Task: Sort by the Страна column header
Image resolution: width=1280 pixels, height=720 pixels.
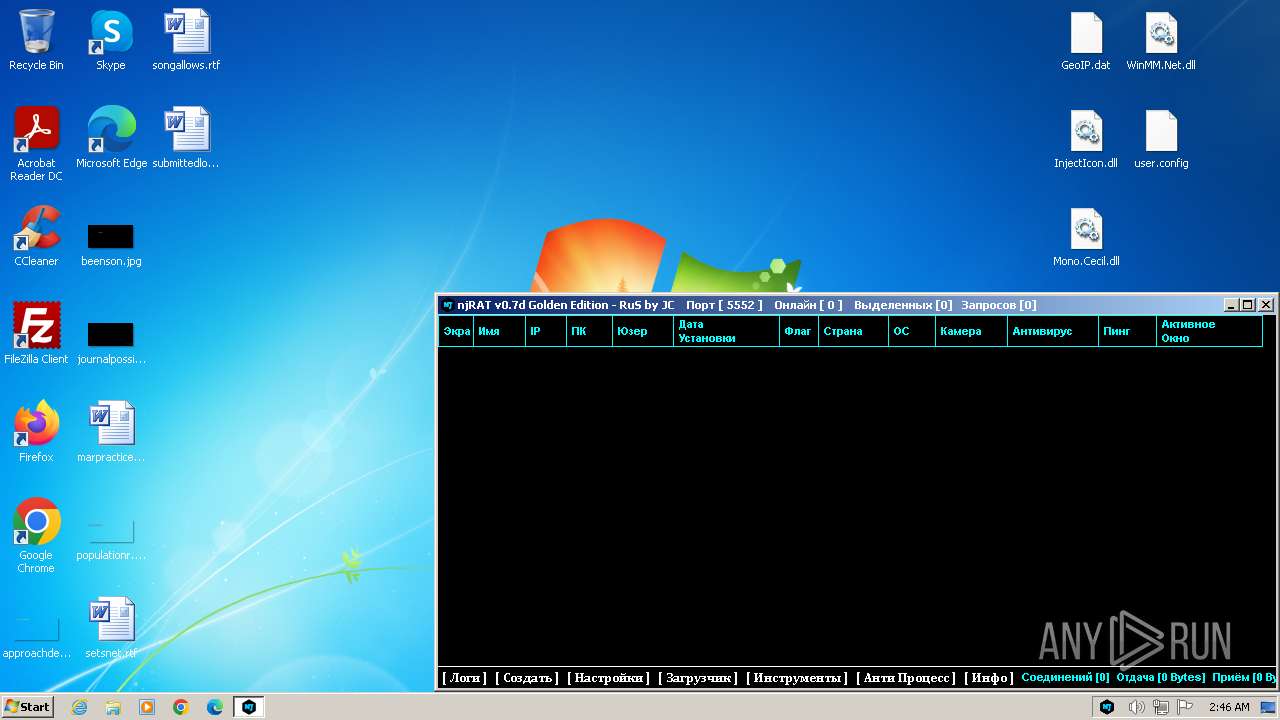Action: 853,331
